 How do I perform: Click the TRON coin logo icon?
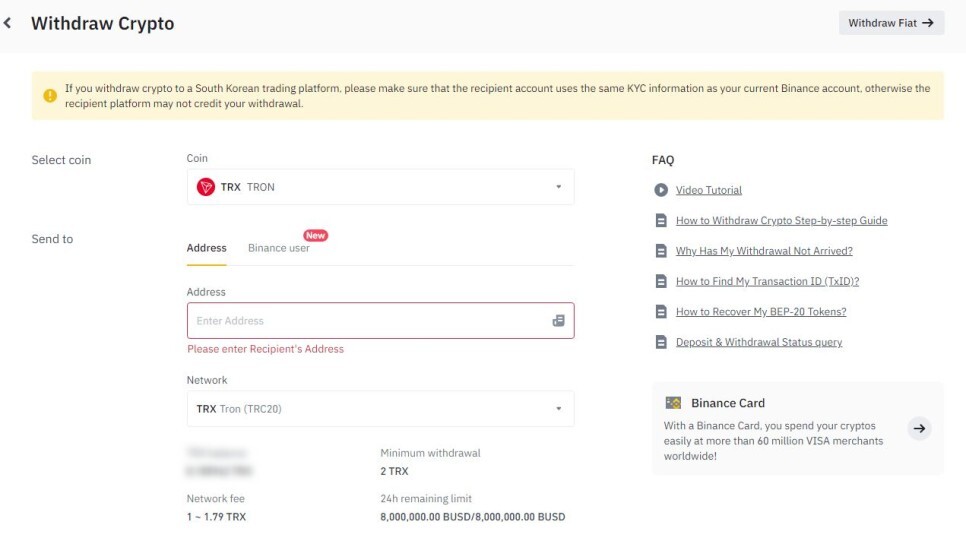pos(205,187)
